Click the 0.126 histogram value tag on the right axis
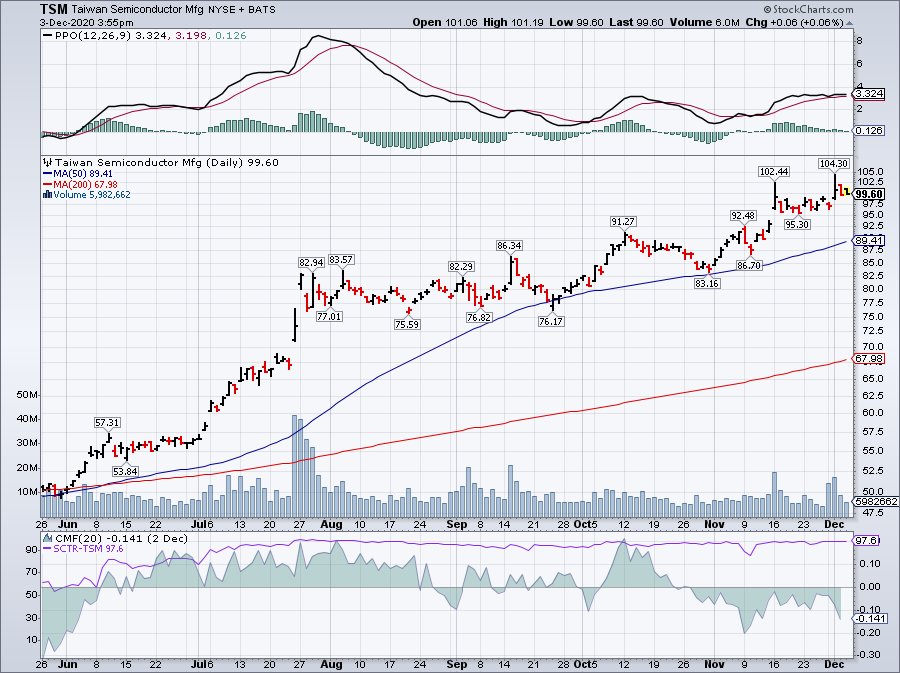 click(869, 131)
